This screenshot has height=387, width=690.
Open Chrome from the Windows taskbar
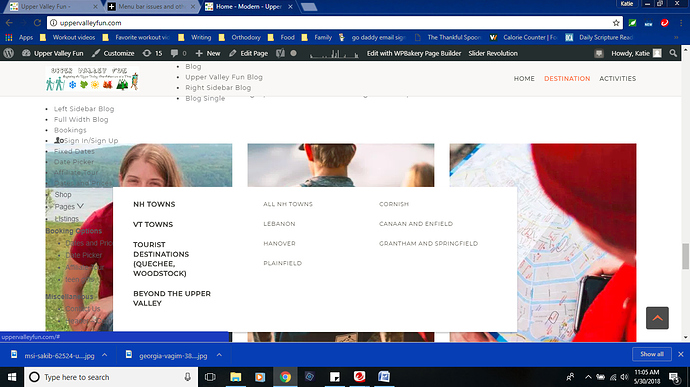[x=285, y=377]
